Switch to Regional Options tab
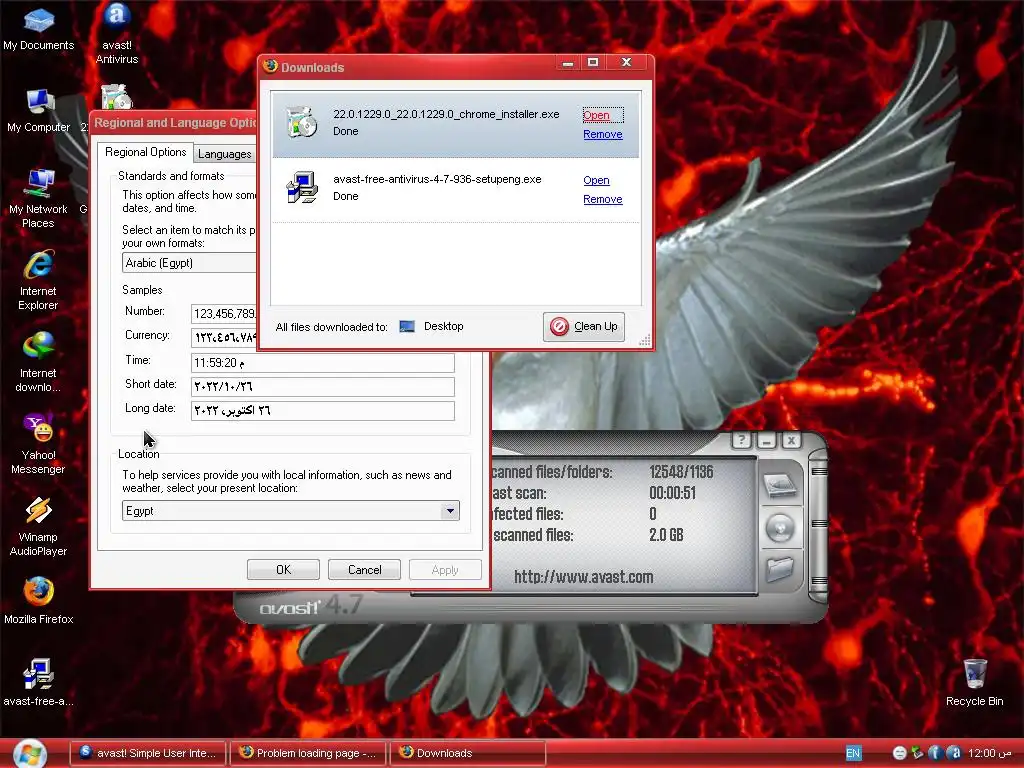Image resolution: width=1024 pixels, height=768 pixels. tap(146, 152)
